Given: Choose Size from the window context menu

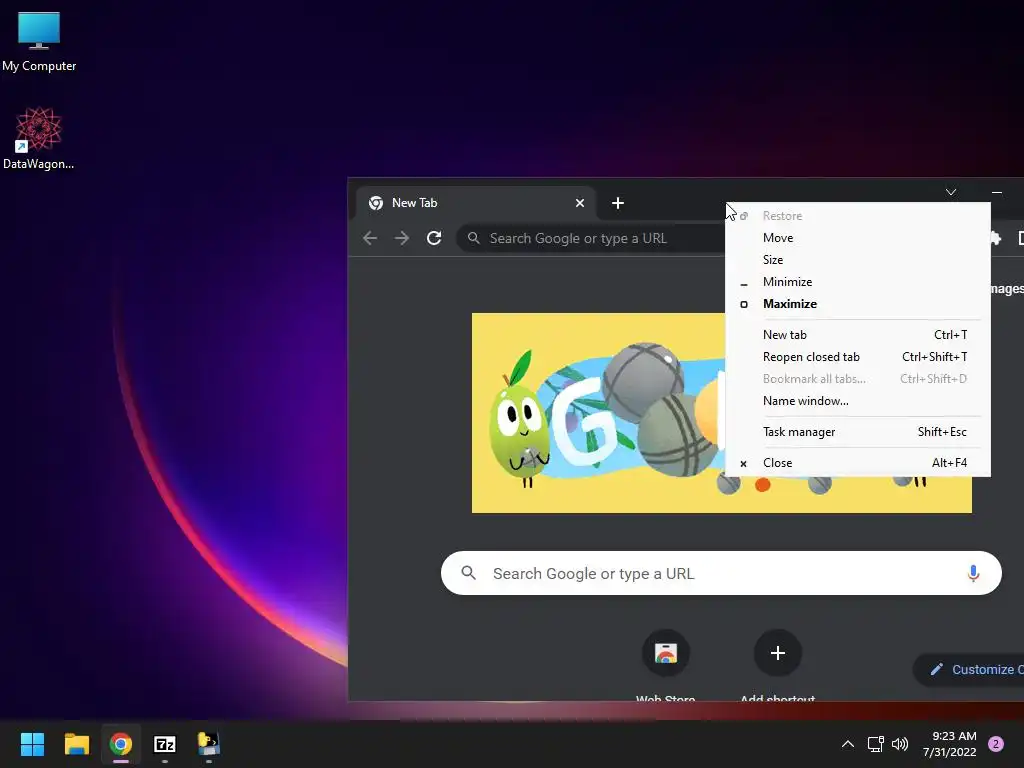Looking at the screenshot, I should click(858, 260).
